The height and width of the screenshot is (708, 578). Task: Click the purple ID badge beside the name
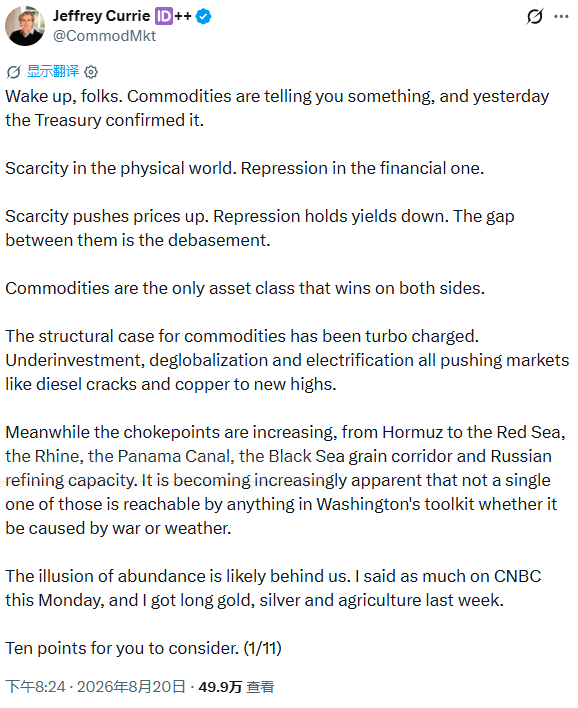coord(163,16)
